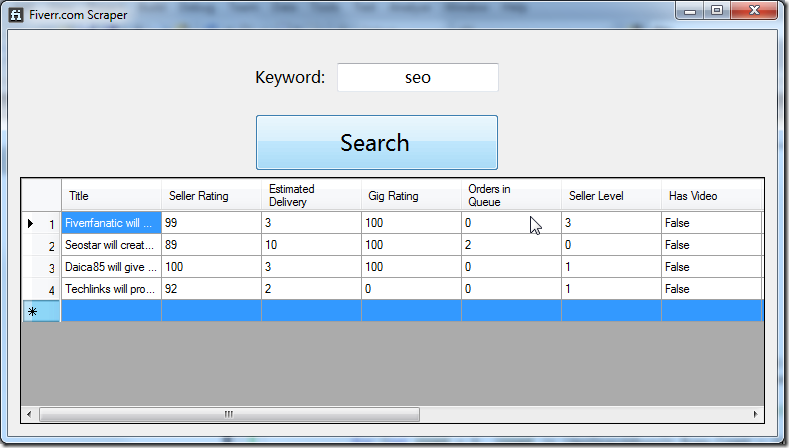Screen dimensions: 789x448
Task: Select the Seostar title cell
Action: coord(111,245)
